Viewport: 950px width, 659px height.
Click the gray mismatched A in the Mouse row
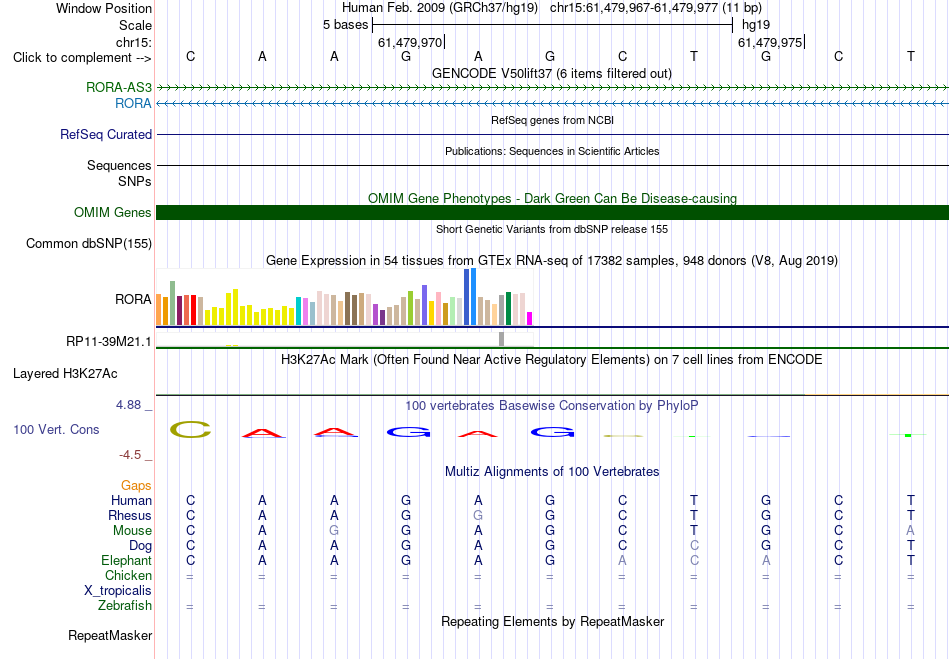tap(911, 531)
